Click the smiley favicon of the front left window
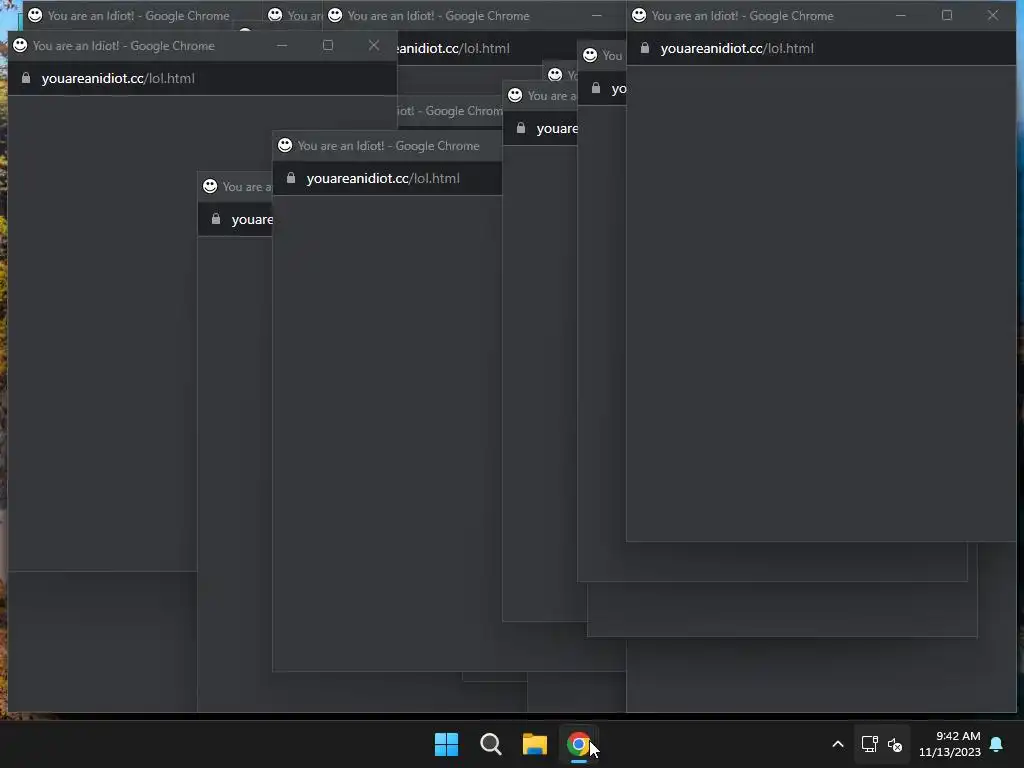 [20, 45]
